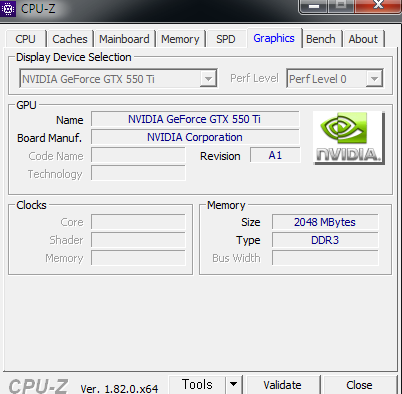The image size is (402, 394).
Task: Click the Validate button
Action: (282, 385)
